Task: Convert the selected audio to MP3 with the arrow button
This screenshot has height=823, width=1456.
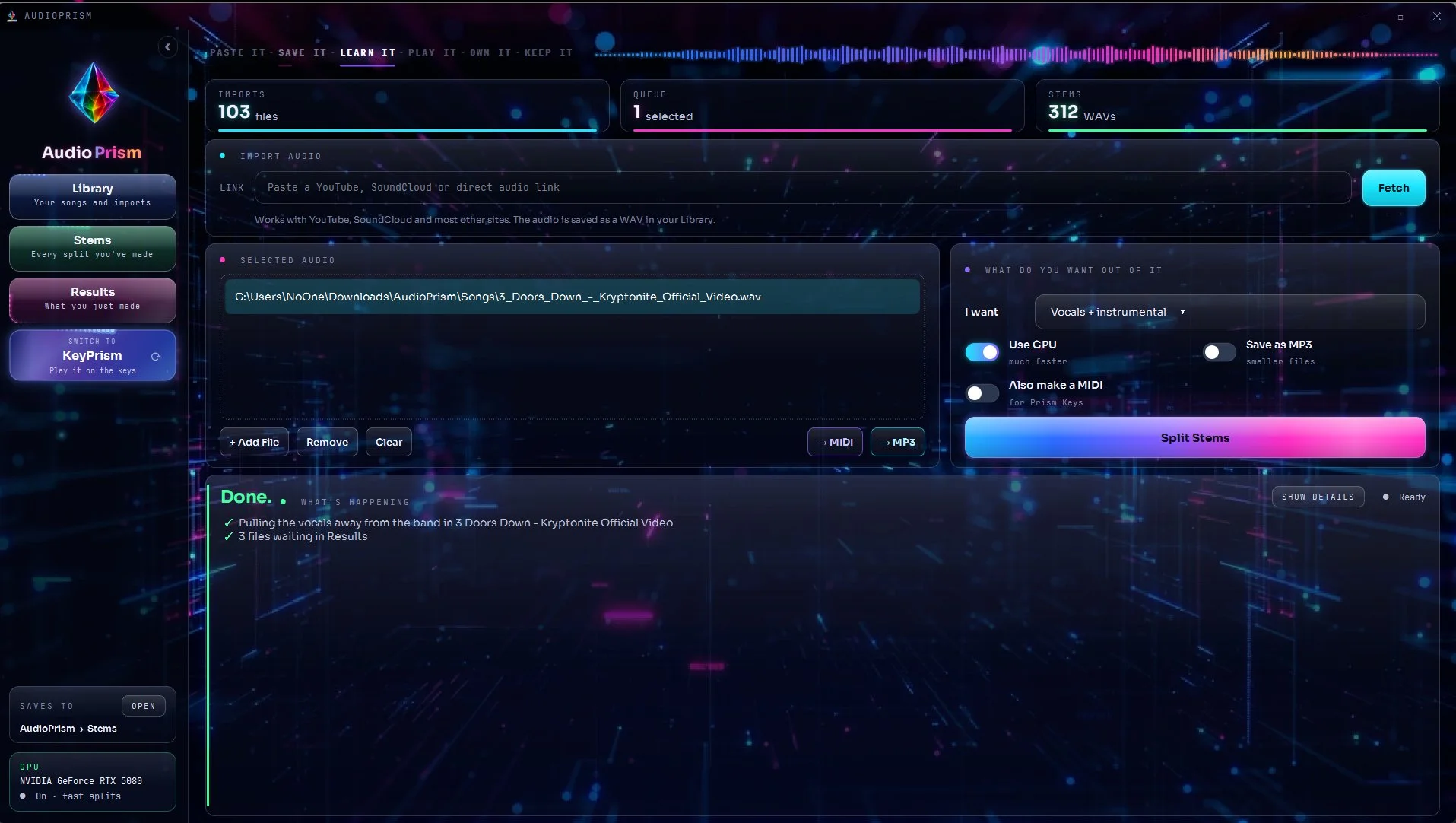Action: coord(897,442)
